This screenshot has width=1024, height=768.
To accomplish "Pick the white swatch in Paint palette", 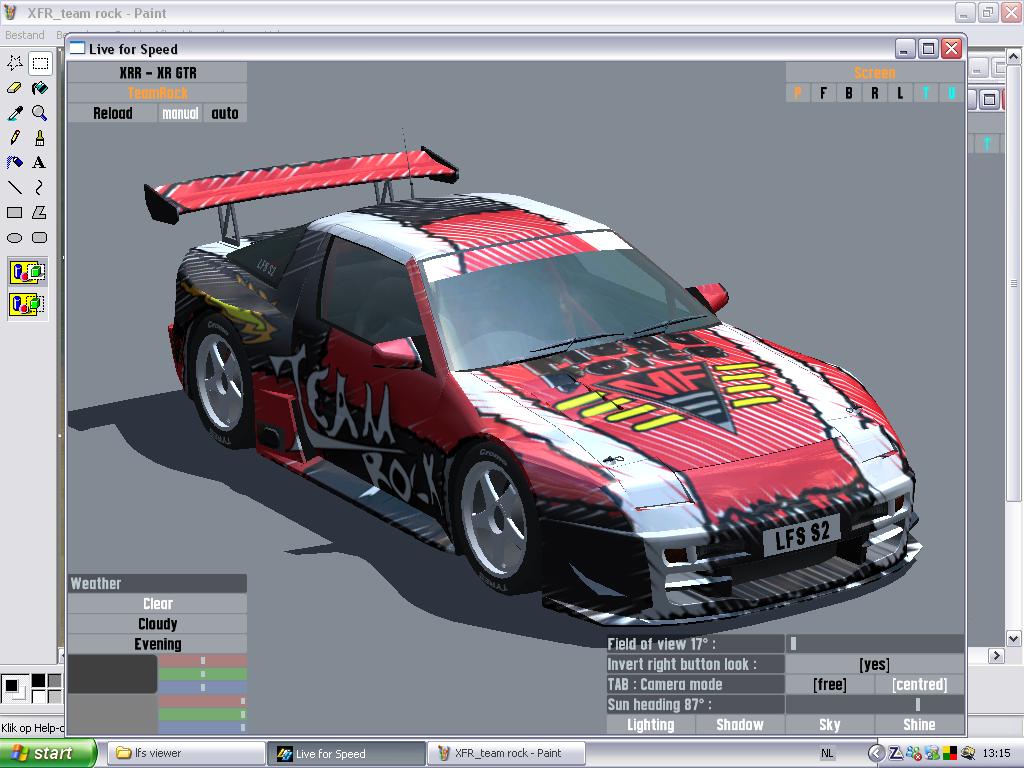I will (39, 696).
